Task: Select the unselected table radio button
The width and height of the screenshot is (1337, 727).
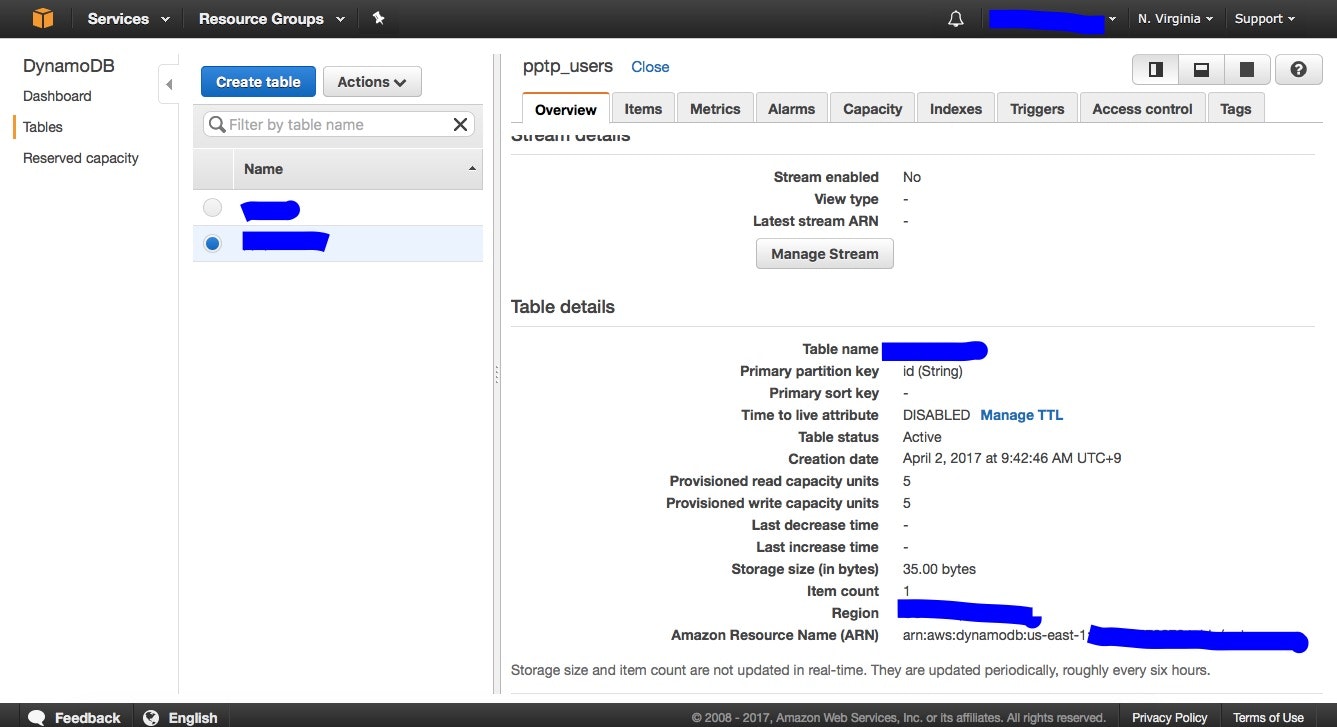Action: coord(212,208)
